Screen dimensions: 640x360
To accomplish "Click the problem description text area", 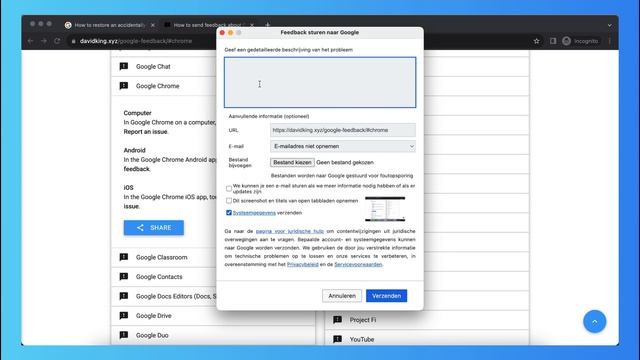I will coord(320,82).
